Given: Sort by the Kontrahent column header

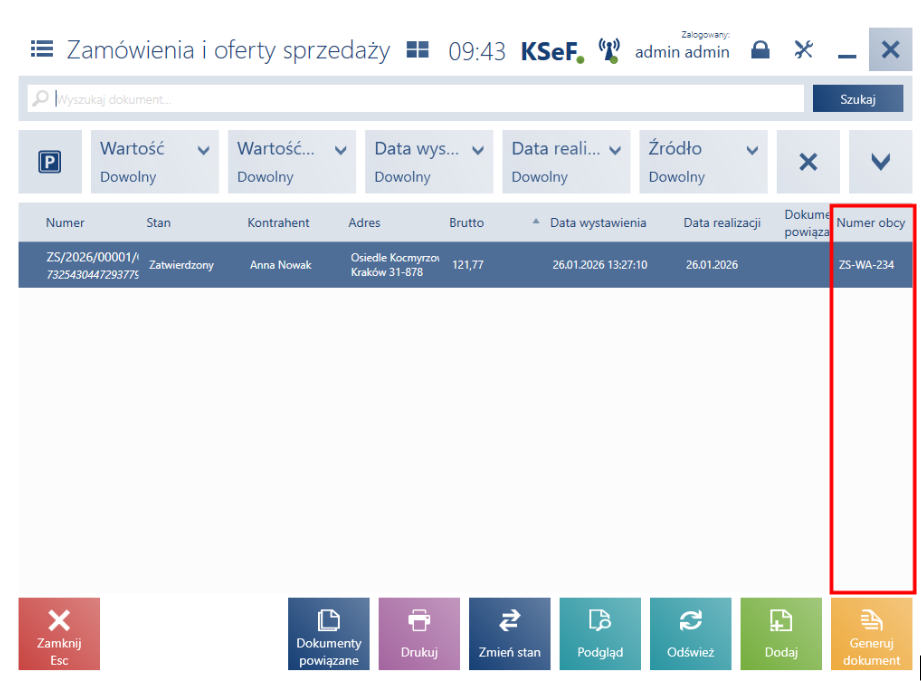Looking at the screenshot, I should pyautogui.click(x=278, y=223).
